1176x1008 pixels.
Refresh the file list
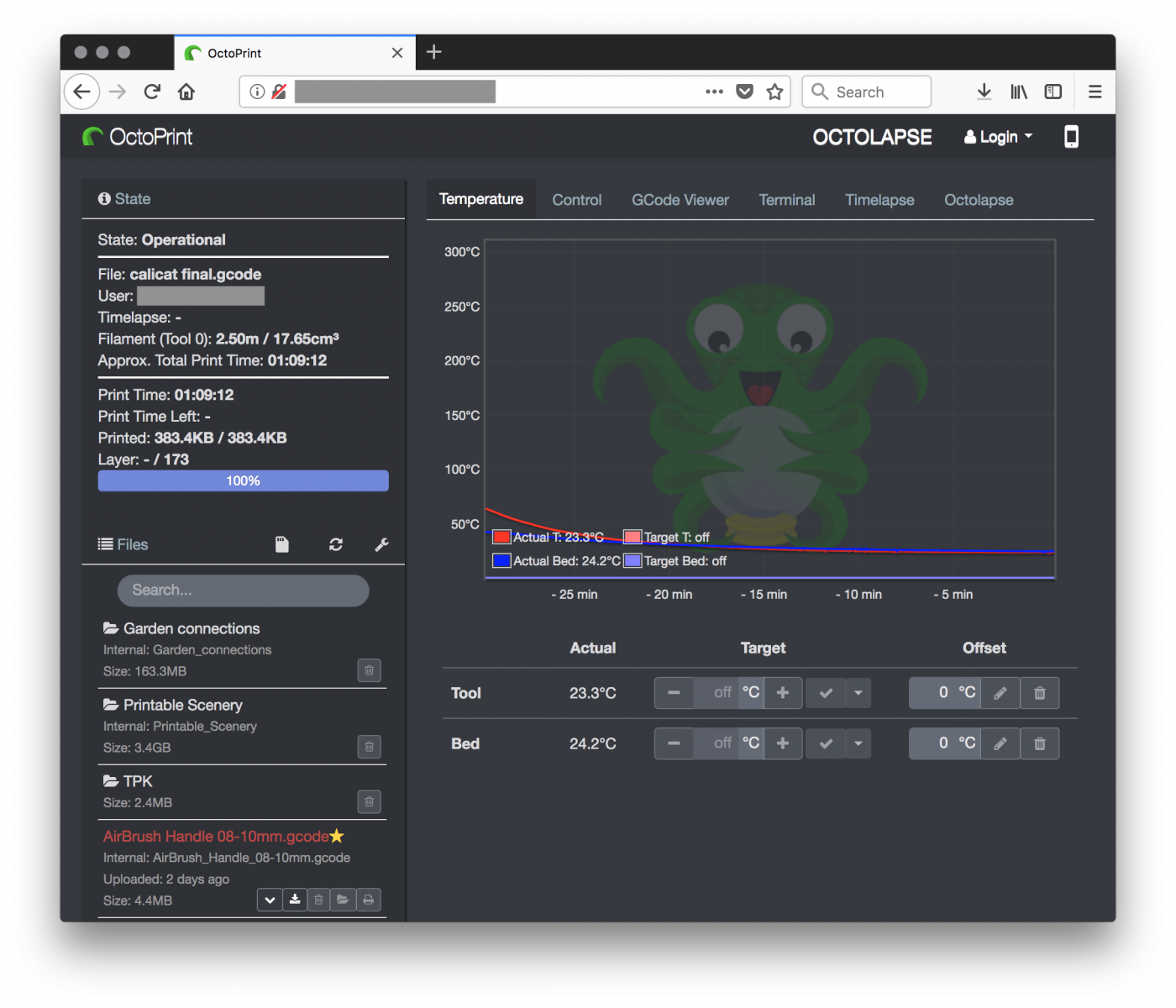click(x=336, y=544)
